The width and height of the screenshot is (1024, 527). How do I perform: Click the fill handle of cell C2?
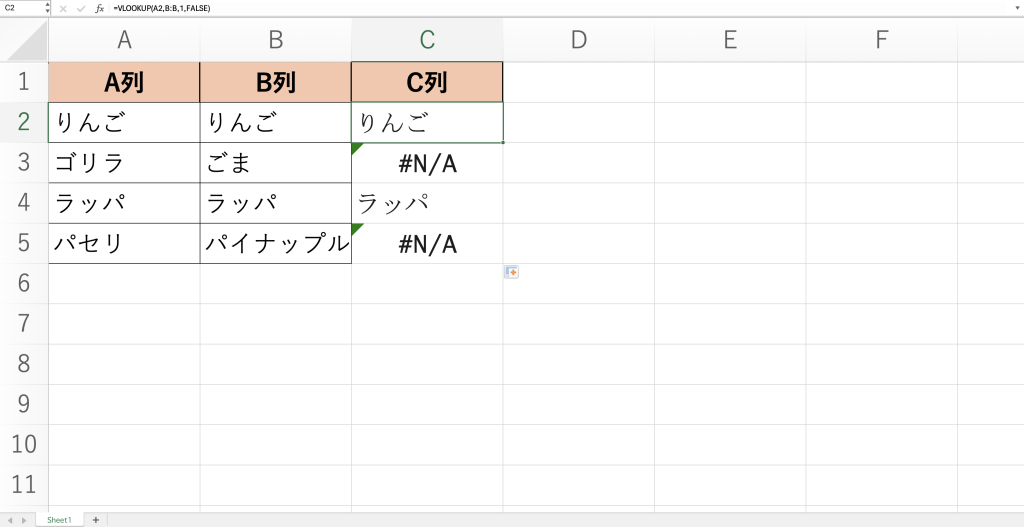(503, 142)
